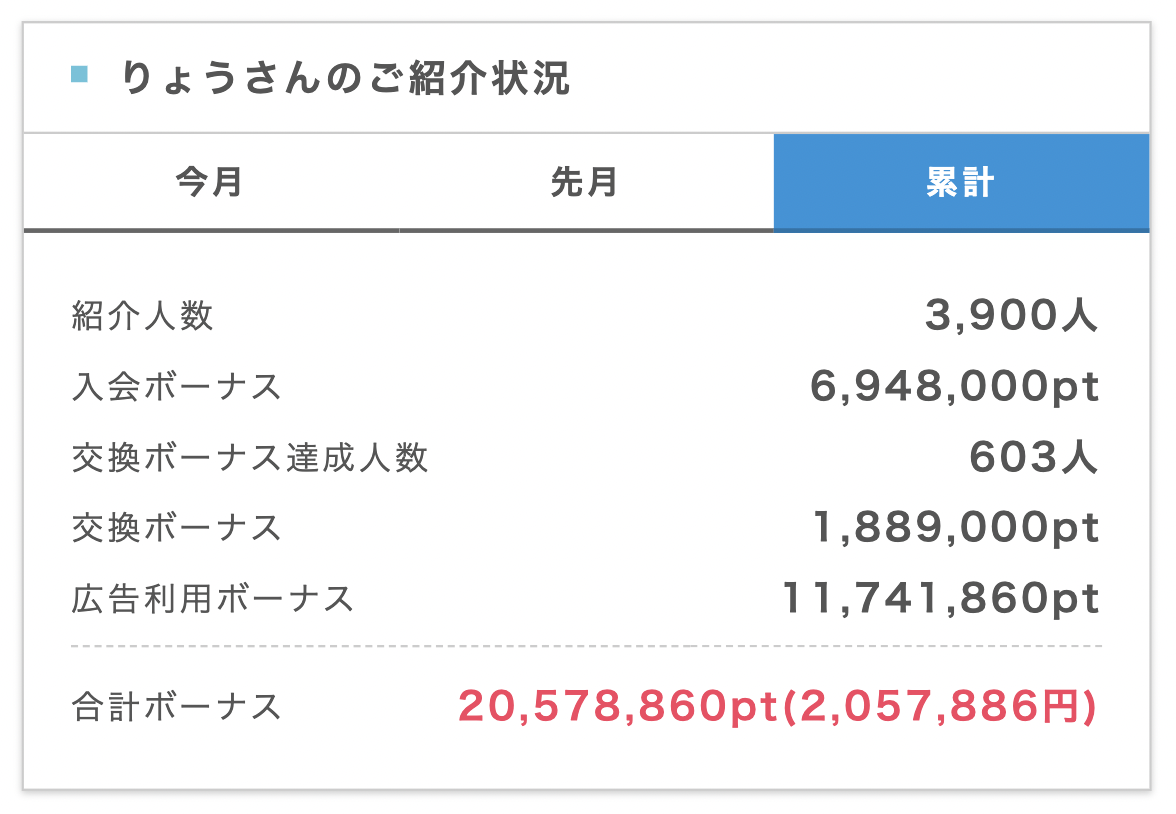Click the 広告利用ボーナス label
Screen dimensions: 1176x814
[x=213, y=599]
